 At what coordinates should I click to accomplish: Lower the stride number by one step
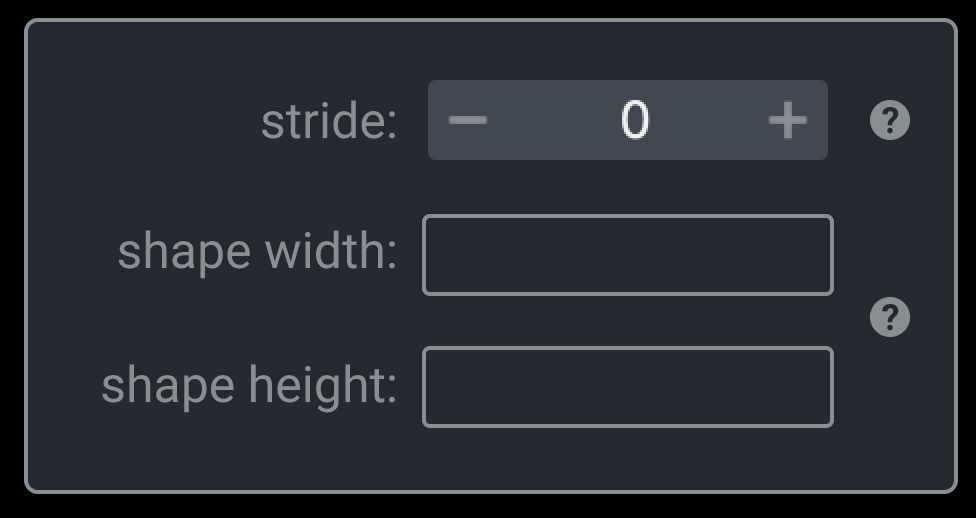click(x=467, y=120)
